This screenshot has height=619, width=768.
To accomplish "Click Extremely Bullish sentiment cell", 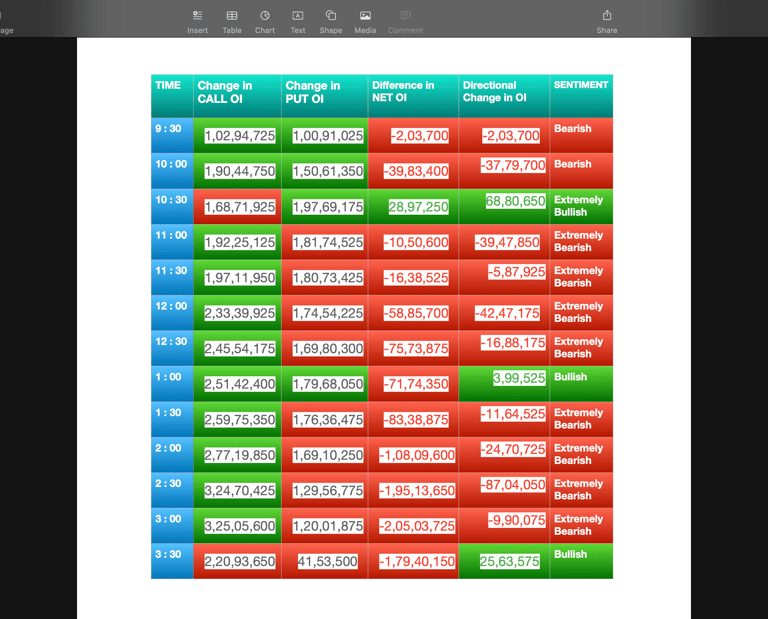I will point(581,206).
